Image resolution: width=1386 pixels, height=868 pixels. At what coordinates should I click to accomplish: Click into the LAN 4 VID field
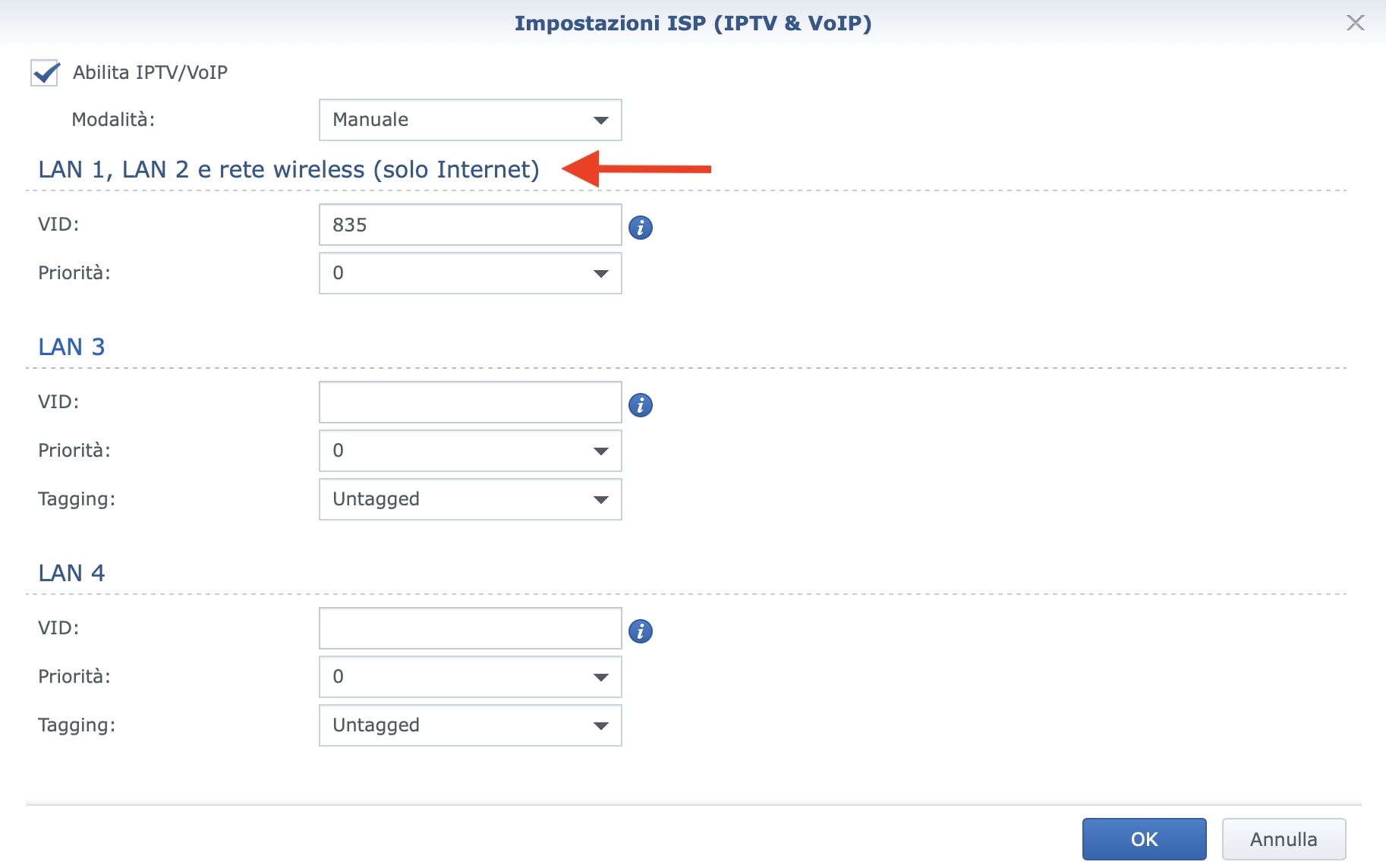click(470, 628)
